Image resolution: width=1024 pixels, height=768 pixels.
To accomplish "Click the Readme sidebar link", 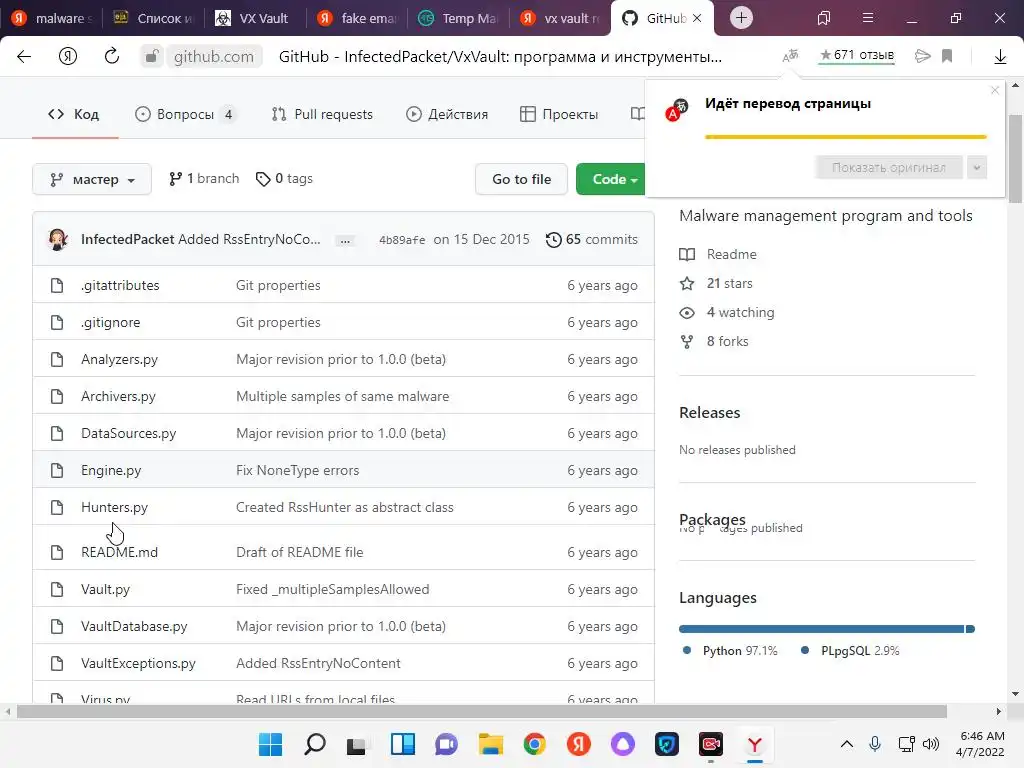I will coord(718,254).
